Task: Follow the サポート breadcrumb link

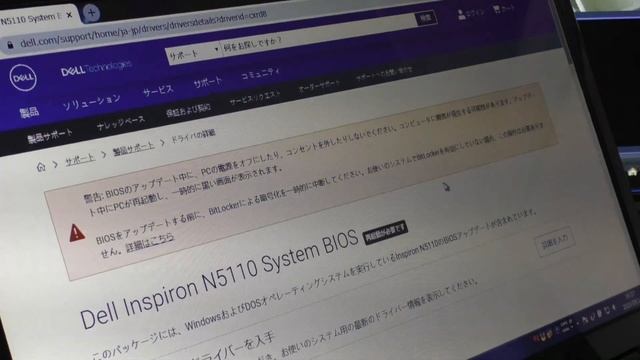Action: (x=80, y=160)
